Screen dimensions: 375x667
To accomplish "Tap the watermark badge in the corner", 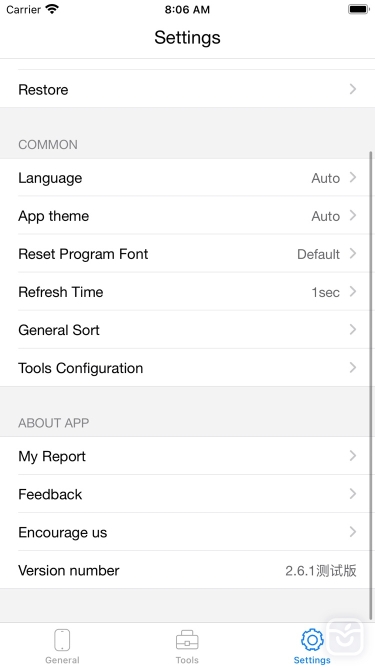I will pos(345,637).
